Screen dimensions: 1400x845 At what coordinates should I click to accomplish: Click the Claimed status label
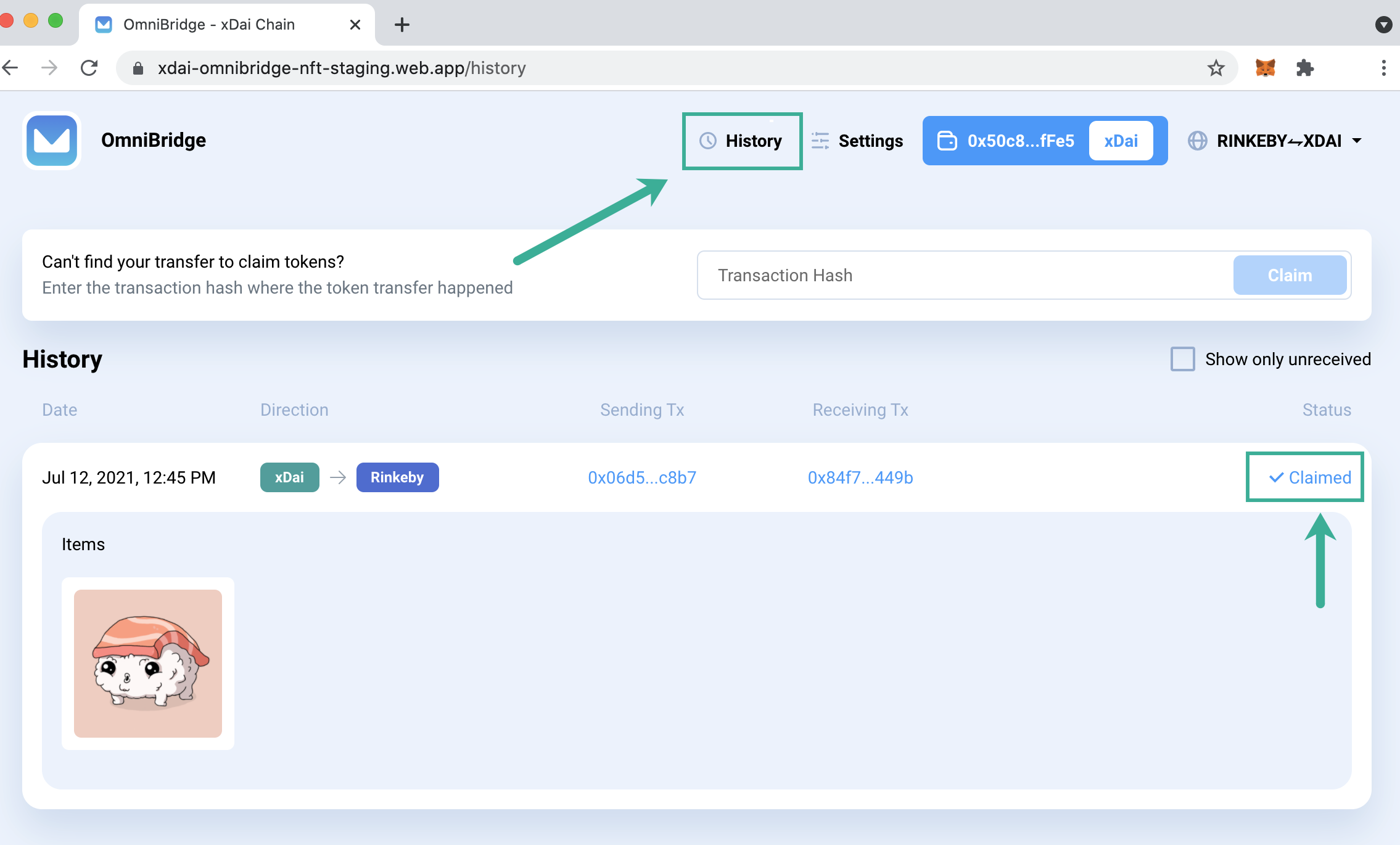1310,477
